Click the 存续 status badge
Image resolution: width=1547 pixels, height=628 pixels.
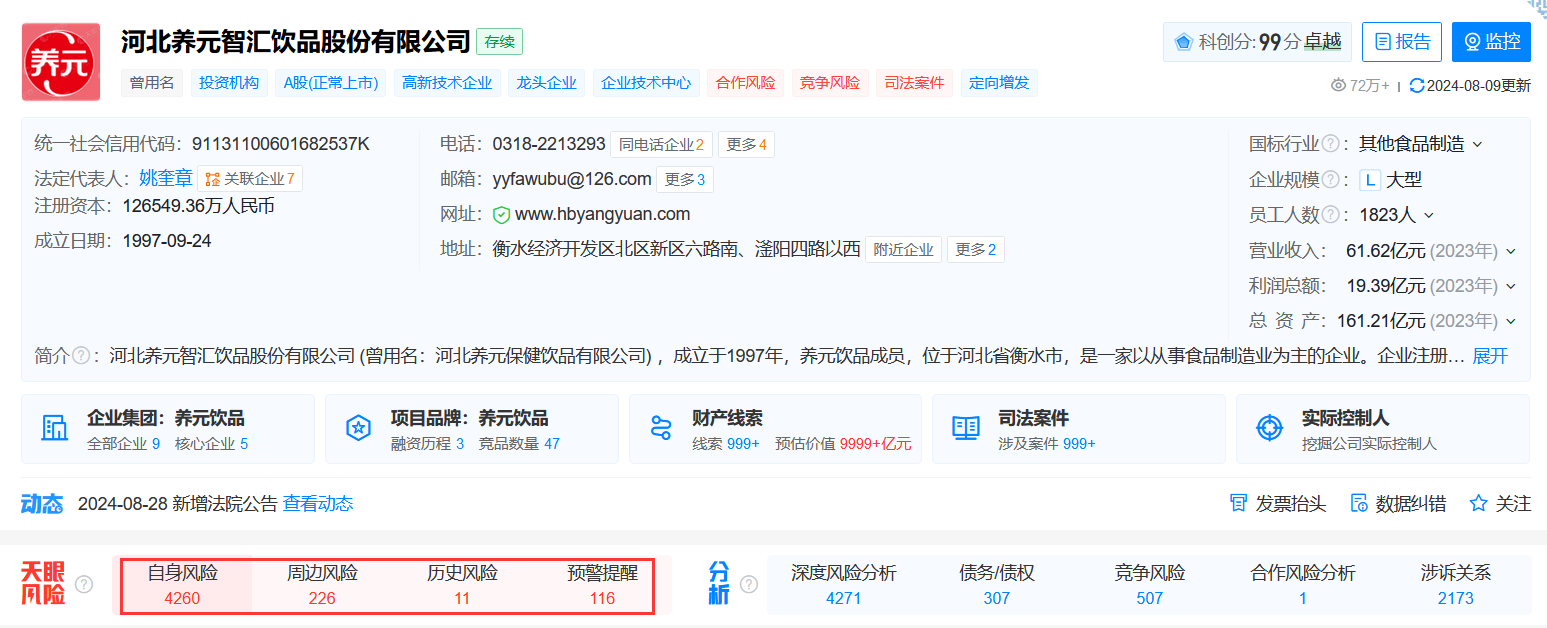(x=499, y=42)
